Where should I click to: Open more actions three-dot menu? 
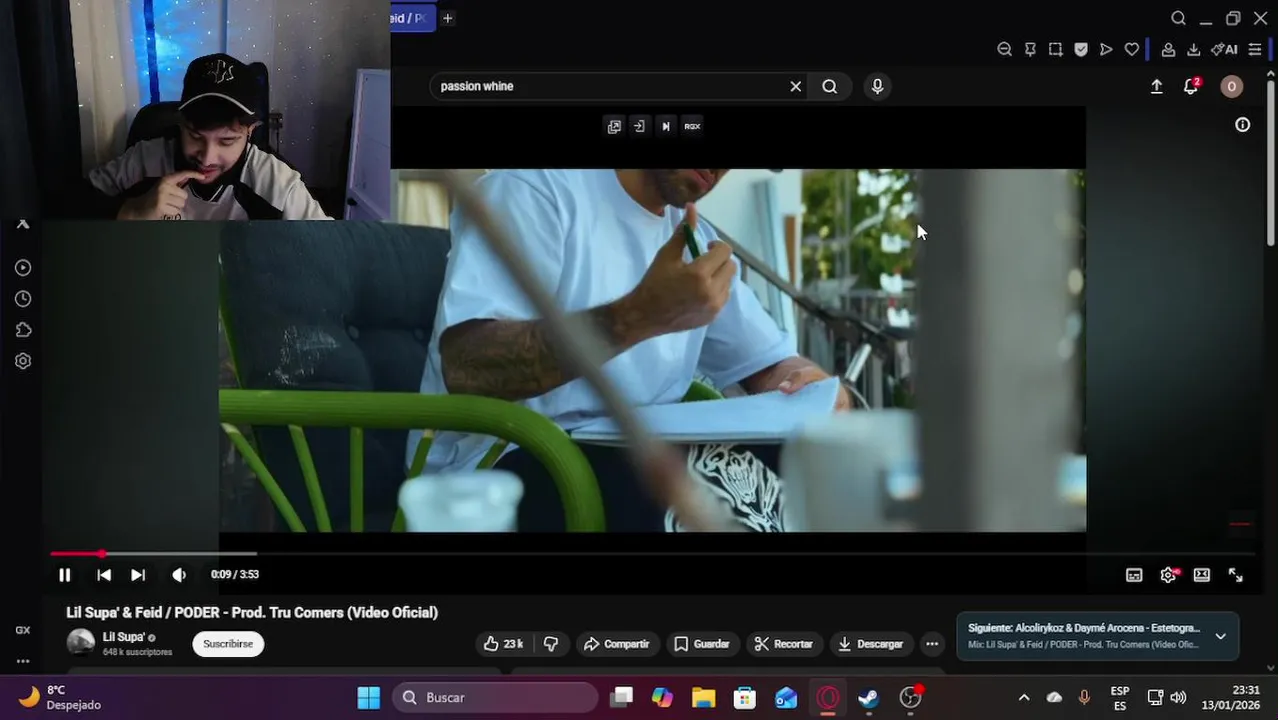pos(932,644)
